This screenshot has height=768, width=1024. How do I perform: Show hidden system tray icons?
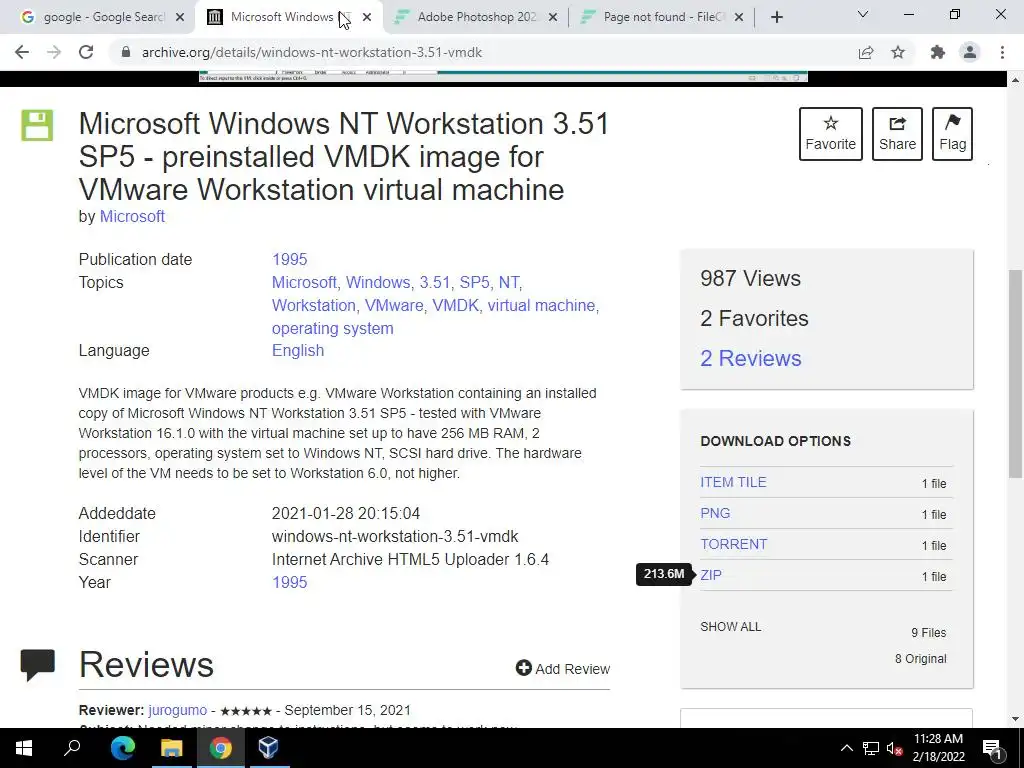pyautogui.click(x=846, y=748)
